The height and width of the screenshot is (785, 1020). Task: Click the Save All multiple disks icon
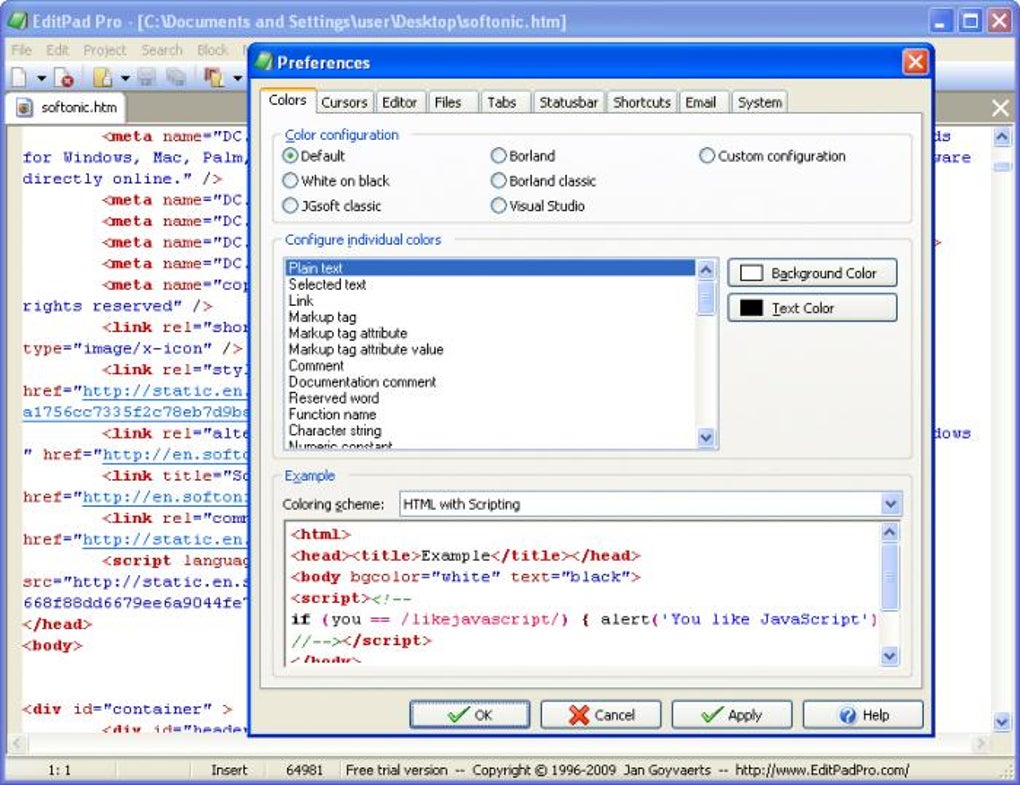tap(176, 78)
